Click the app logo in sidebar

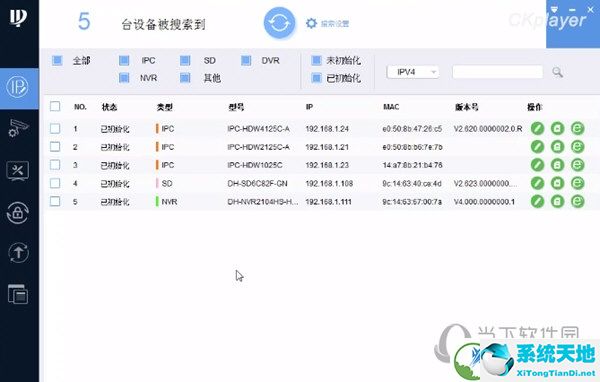point(18,18)
